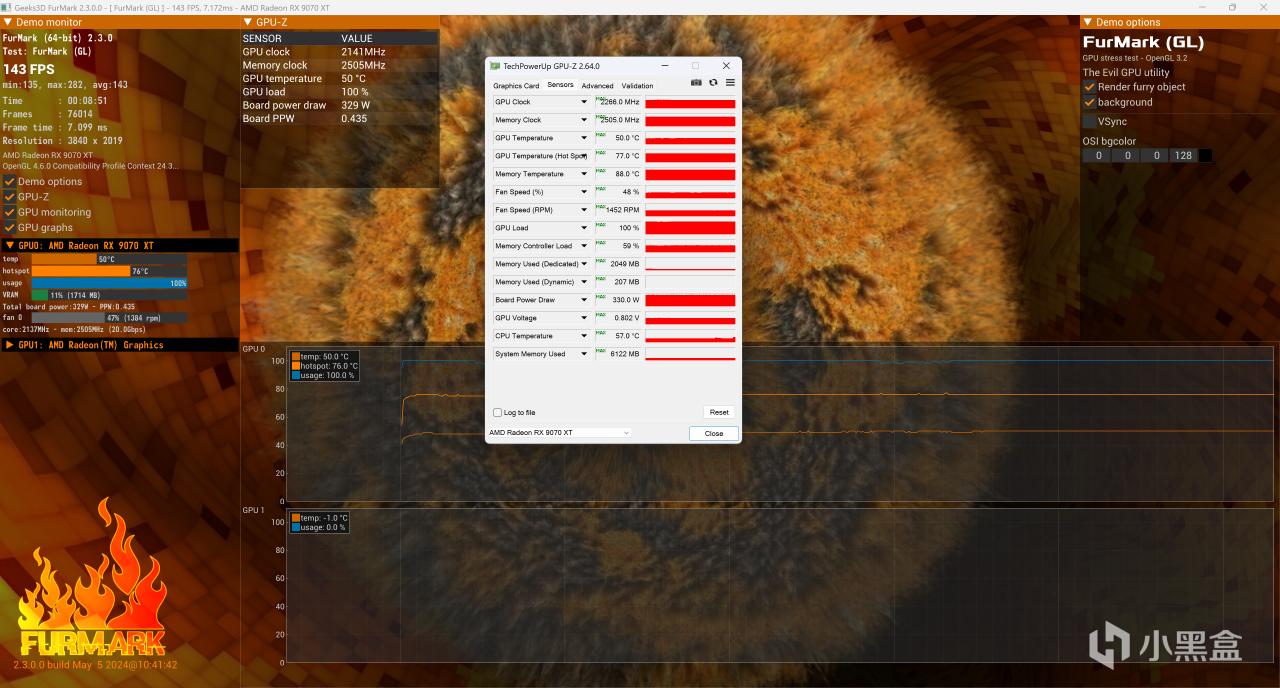Enable the VSync checkbox
The image size is (1280, 688).
[1089, 121]
